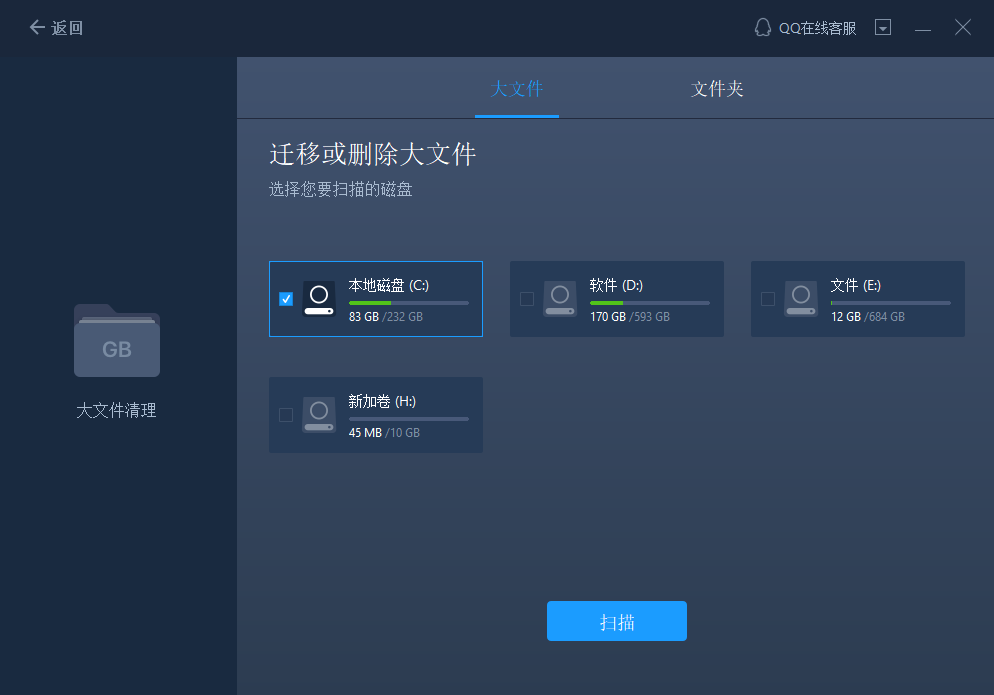The width and height of the screenshot is (994, 695).
Task: Switch to the 文件夹 tab
Action: [x=717, y=89]
